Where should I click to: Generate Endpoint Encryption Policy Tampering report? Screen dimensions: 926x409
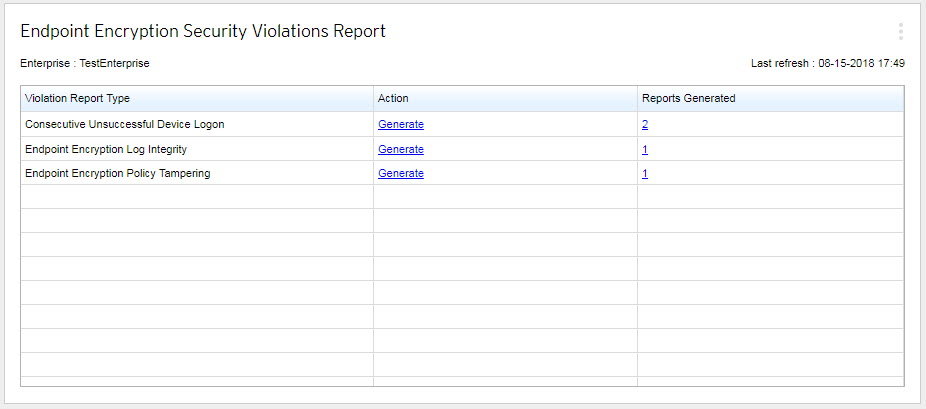coord(400,173)
